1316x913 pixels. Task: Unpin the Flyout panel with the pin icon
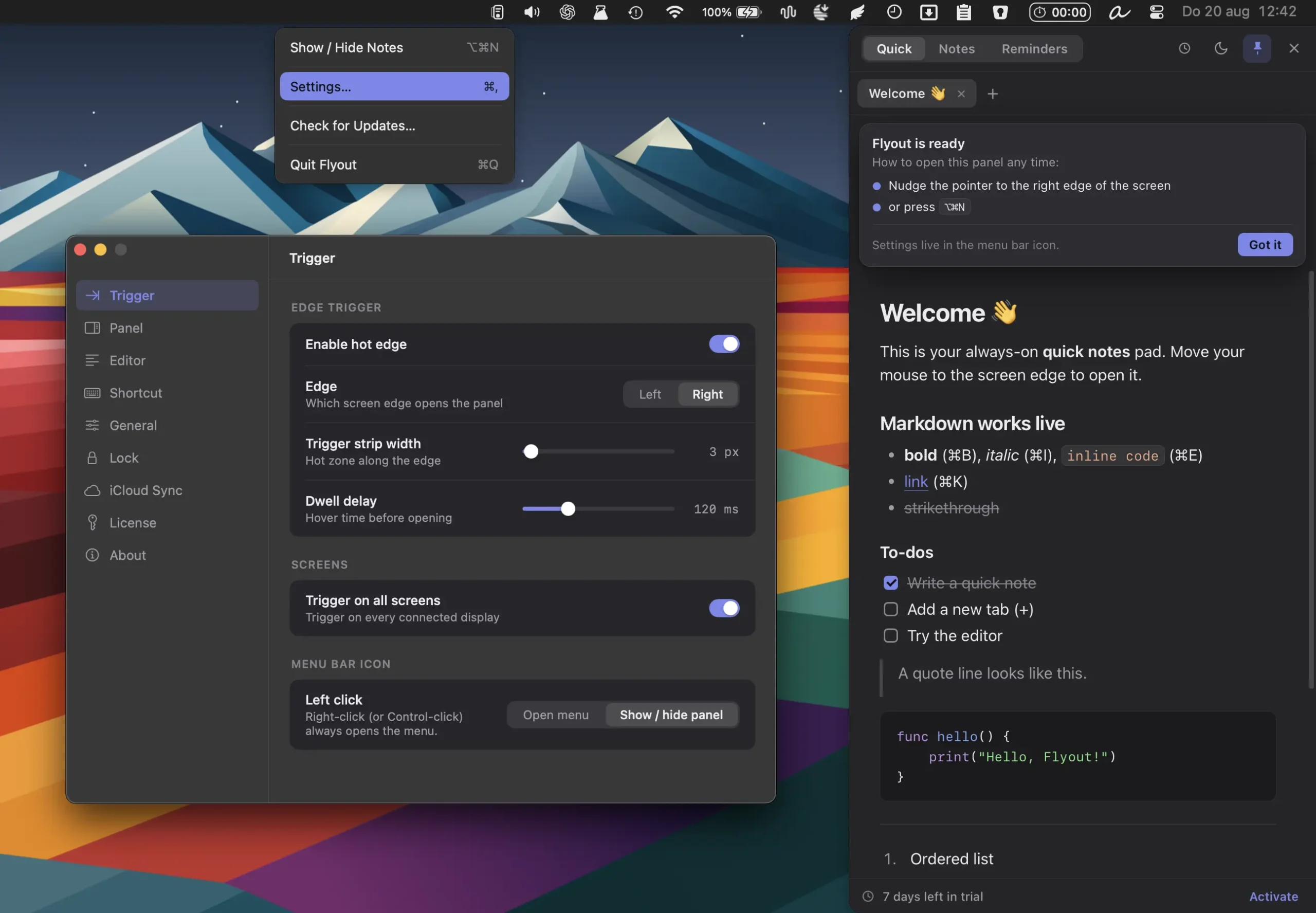[1257, 49]
